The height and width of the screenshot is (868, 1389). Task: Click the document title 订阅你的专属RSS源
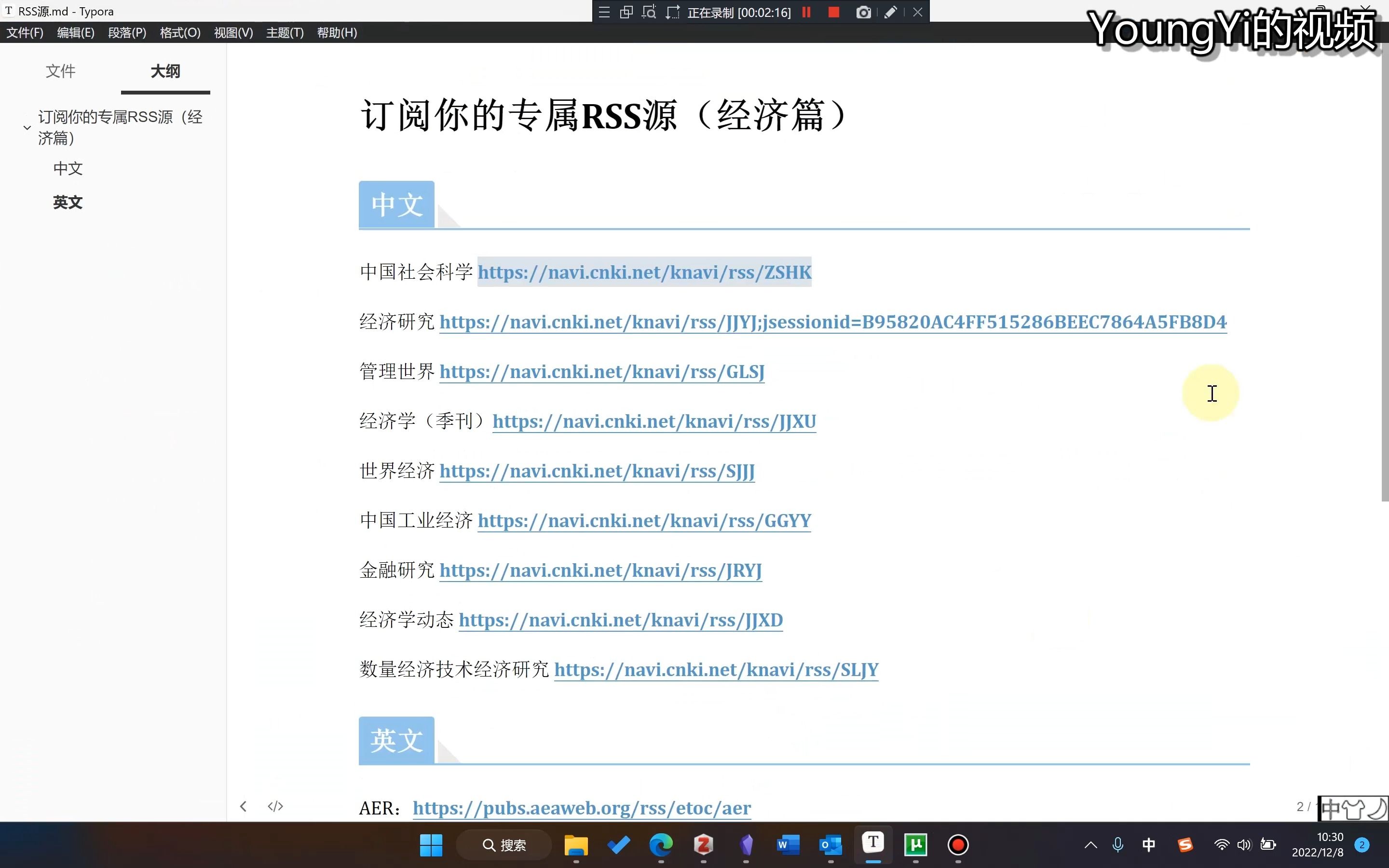(604, 115)
